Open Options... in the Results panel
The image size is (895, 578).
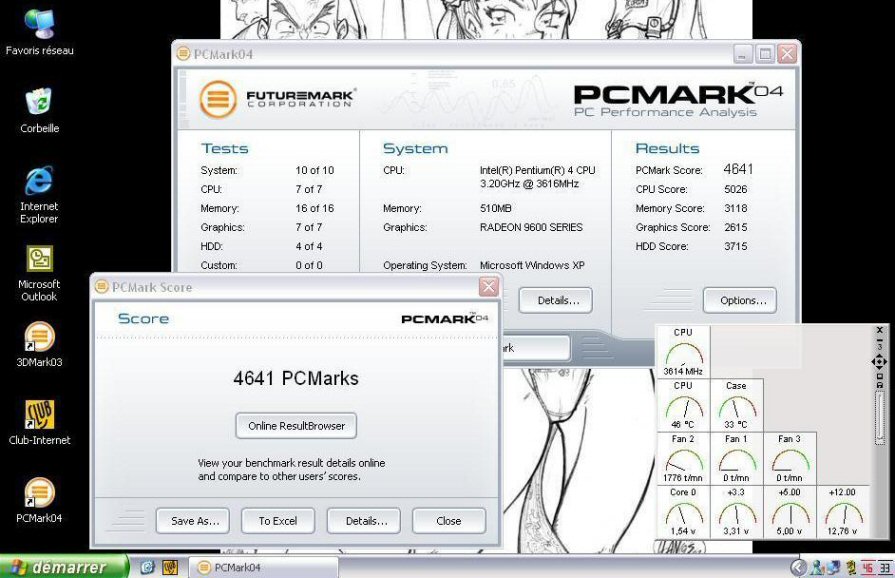(740, 300)
